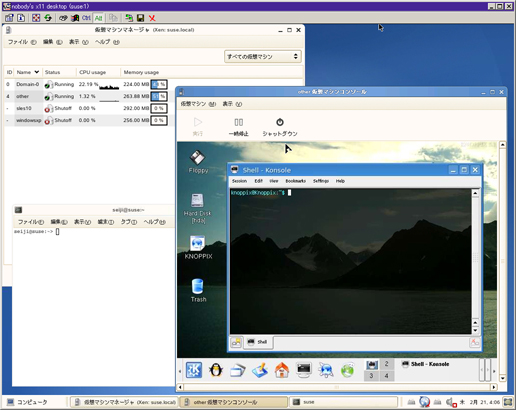This screenshot has height=410, width=516.
Task: Close current session icon in Konsole tab bar
Action: [x=474, y=342]
